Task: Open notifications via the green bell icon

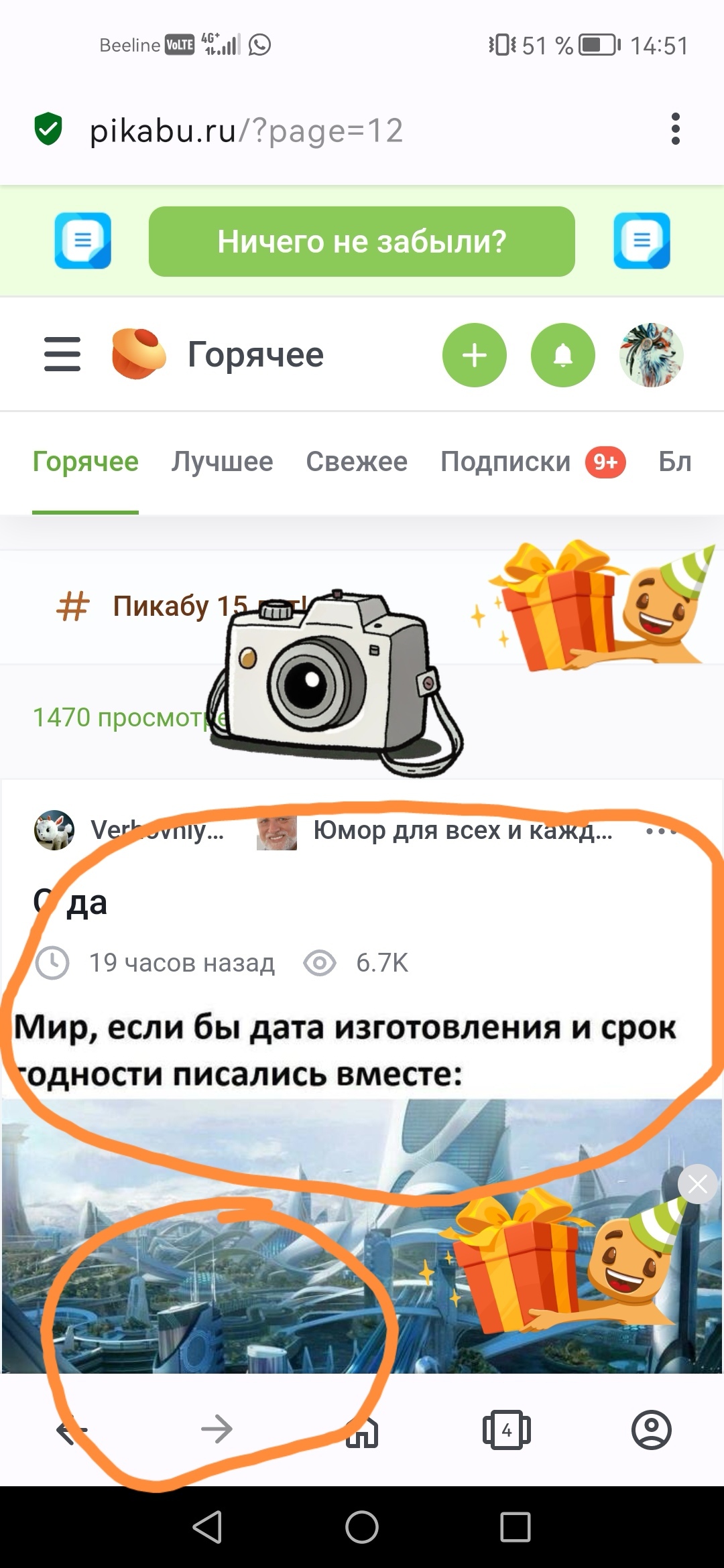Action: coord(563,355)
